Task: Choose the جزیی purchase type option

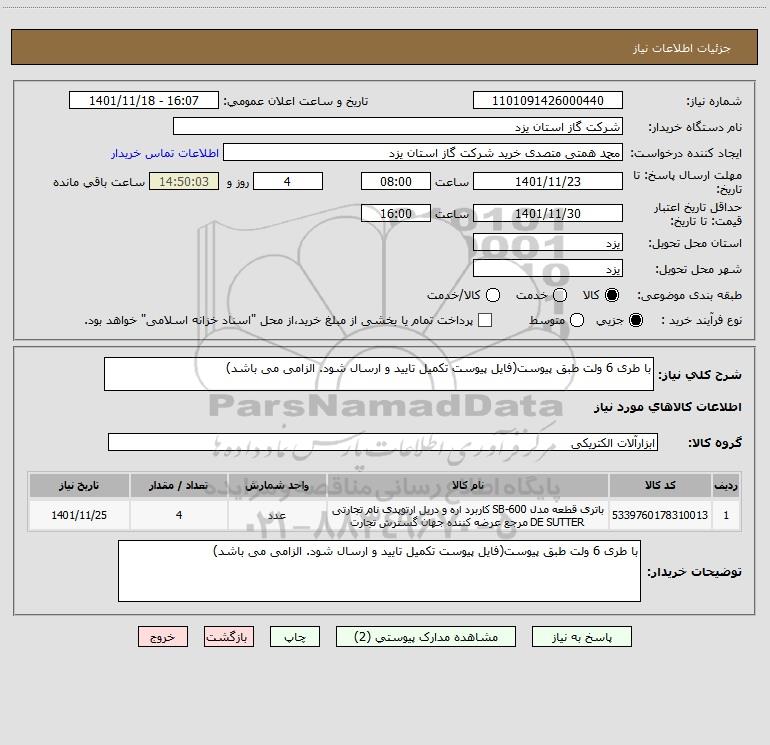Action: pyautogui.click(x=636, y=320)
